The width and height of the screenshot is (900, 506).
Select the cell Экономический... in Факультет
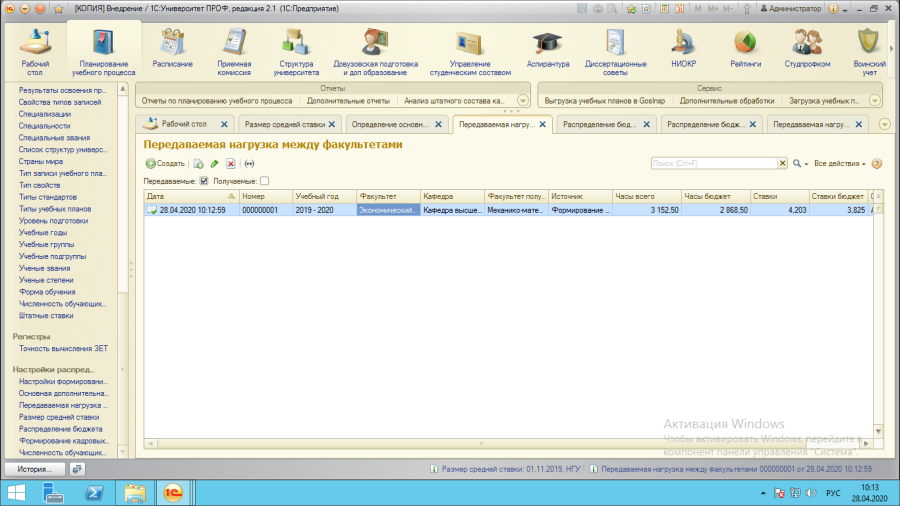[x=388, y=210]
